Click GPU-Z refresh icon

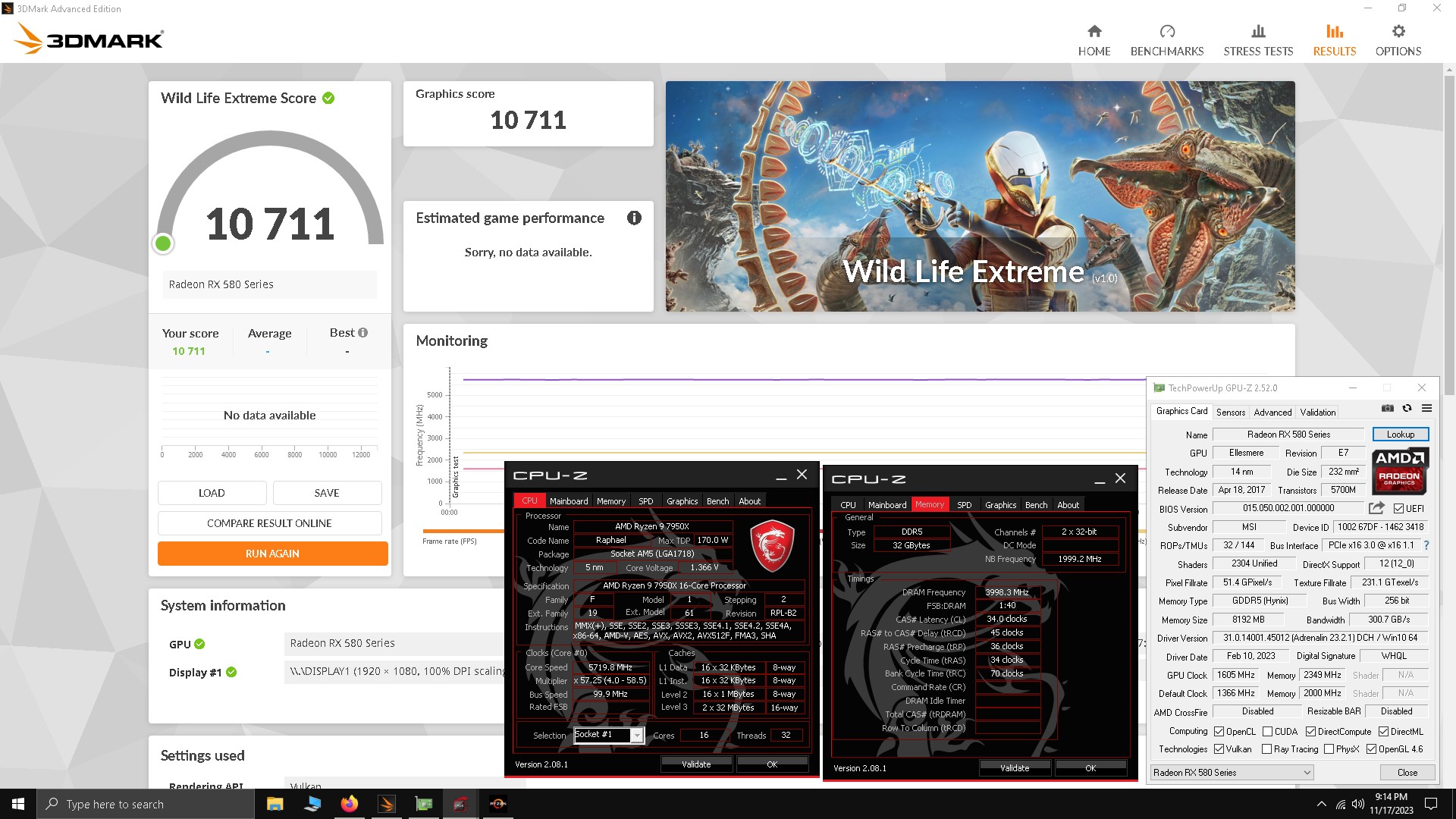click(x=1407, y=409)
